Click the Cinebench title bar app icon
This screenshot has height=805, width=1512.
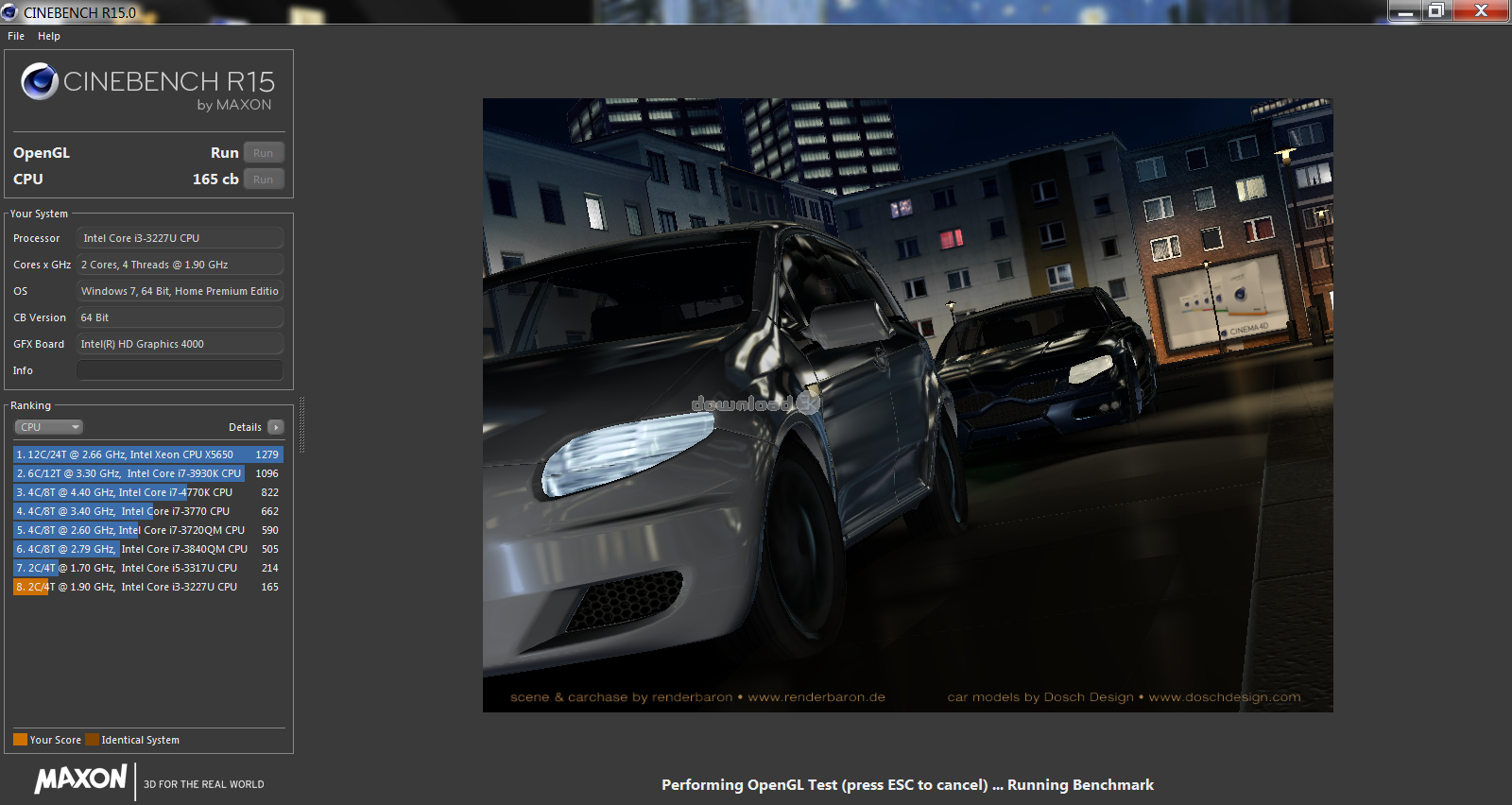(x=10, y=12)
